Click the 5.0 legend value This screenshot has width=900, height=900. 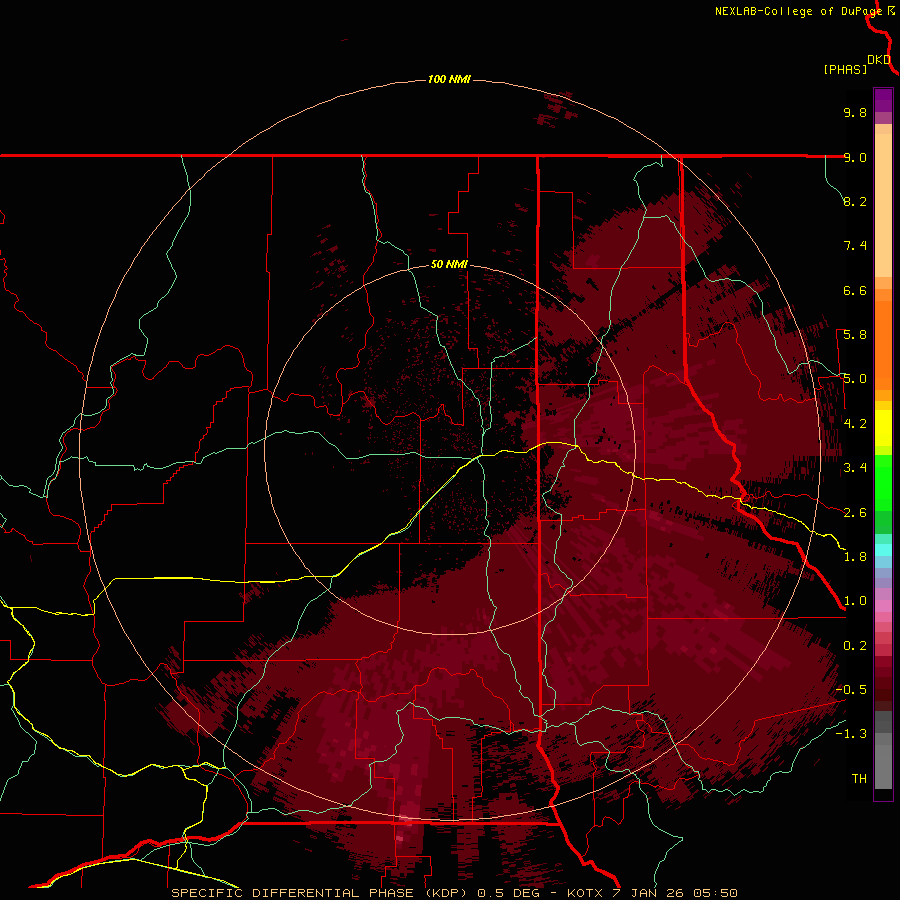coord(855,379)
